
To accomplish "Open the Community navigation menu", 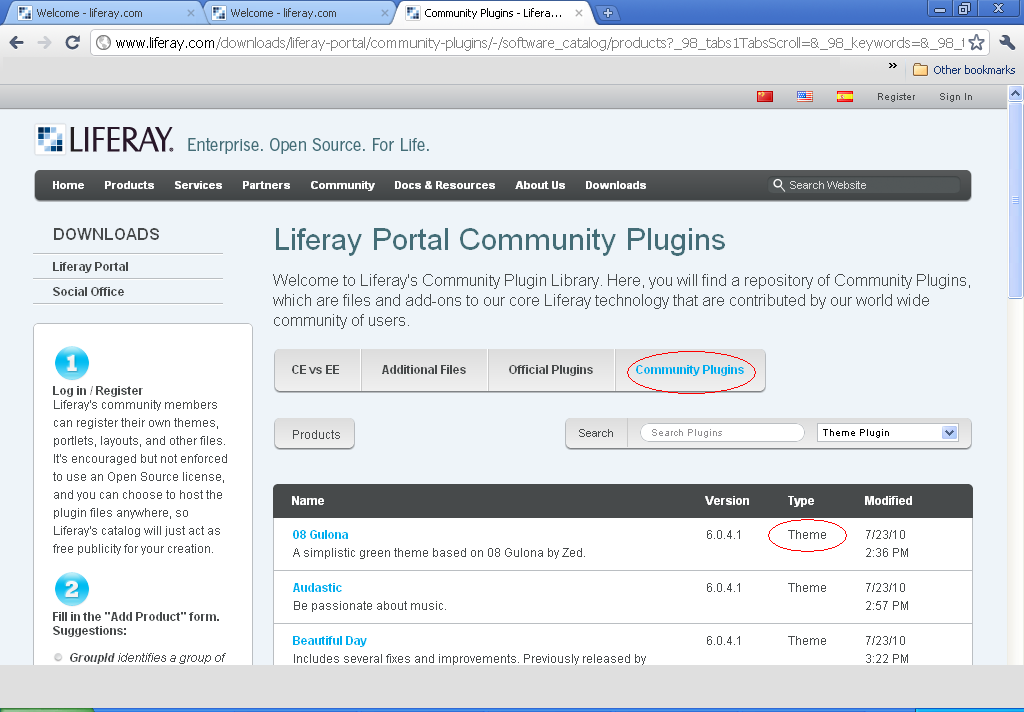I will pyautogui.click(x=342, y=185).
